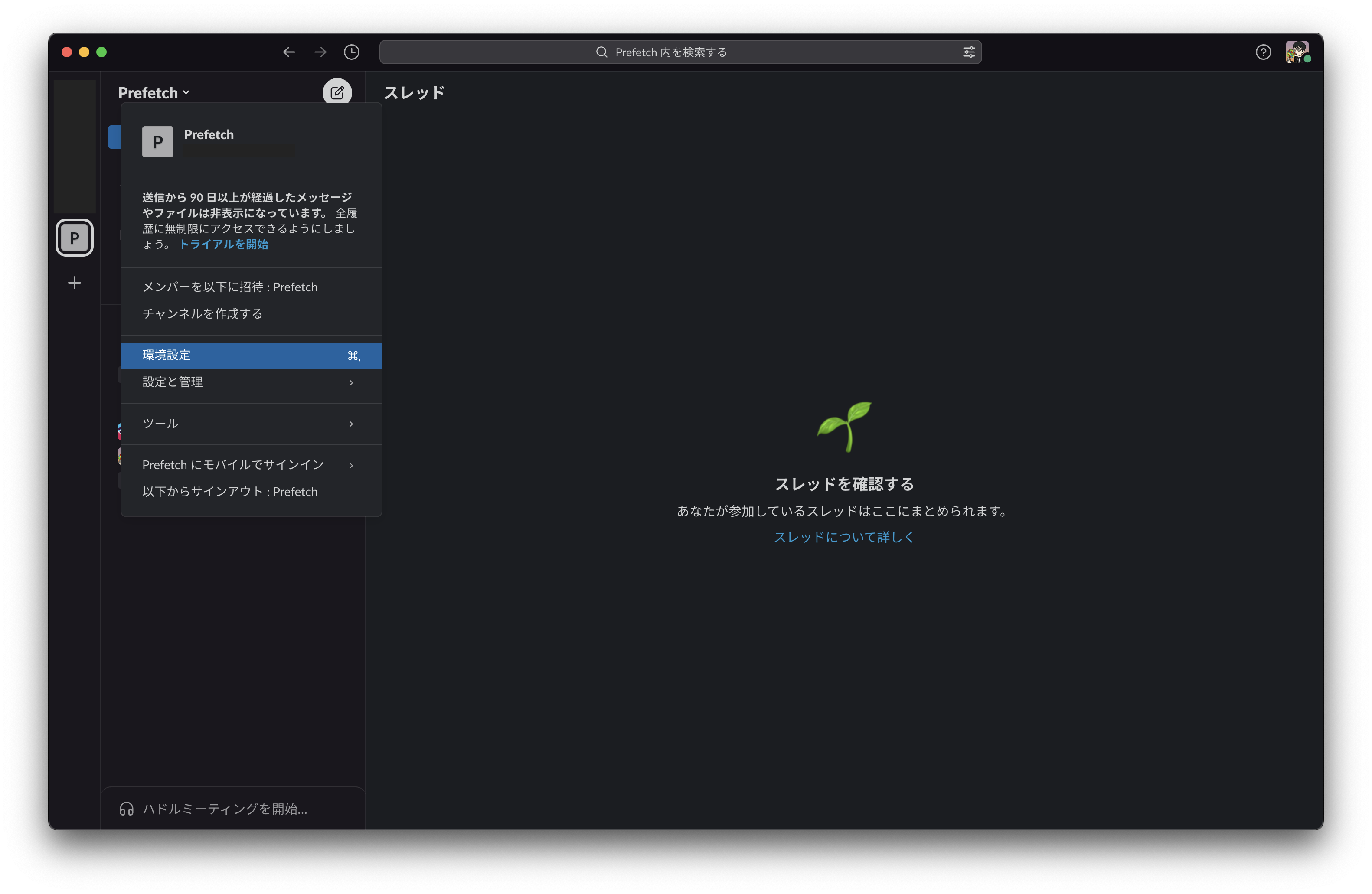The width and height of the screenshot is (1372, 894).
Task: Open the help question mark icon
Action: [x=1263, y=52]
